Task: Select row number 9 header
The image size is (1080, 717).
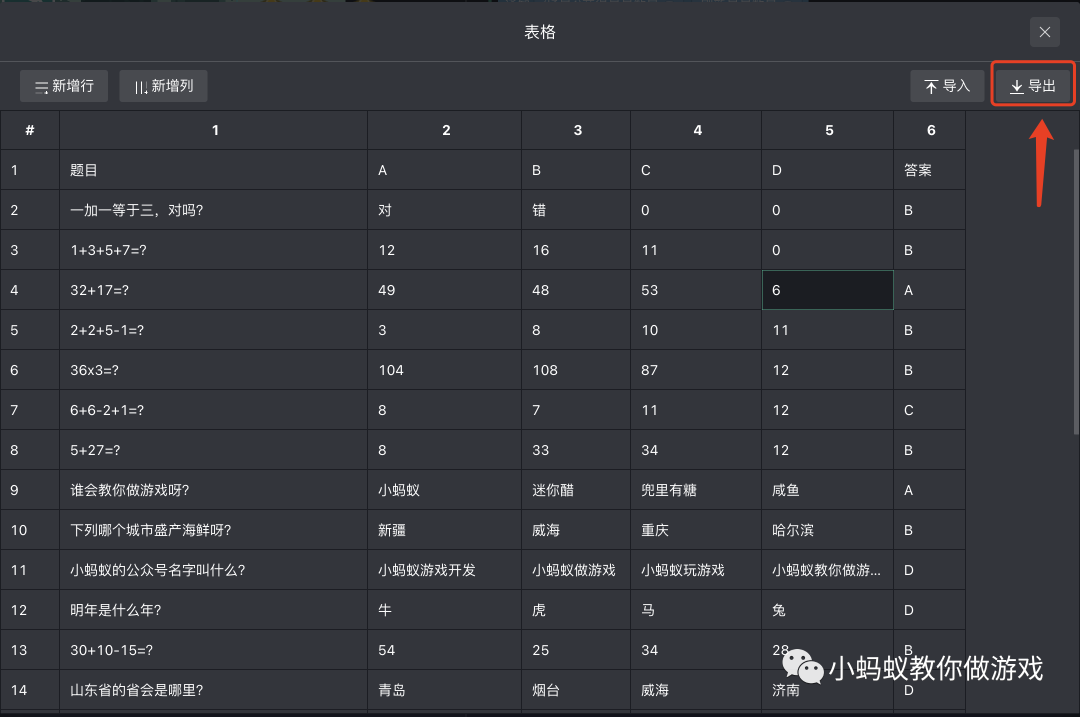Action: click(x=30, y=490)
